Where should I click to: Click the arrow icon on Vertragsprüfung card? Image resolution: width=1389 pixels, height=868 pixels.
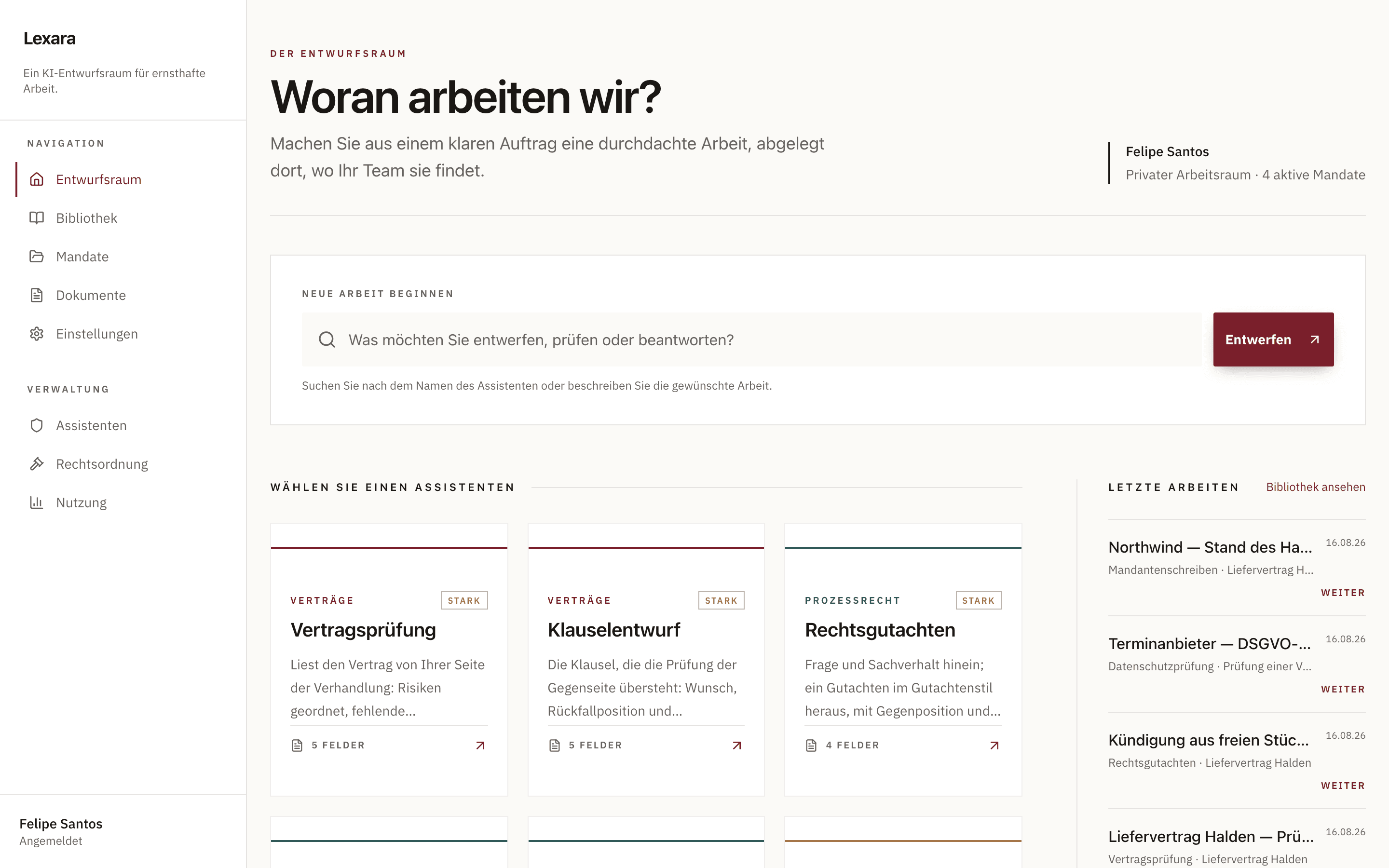click(x=480, y=745)
